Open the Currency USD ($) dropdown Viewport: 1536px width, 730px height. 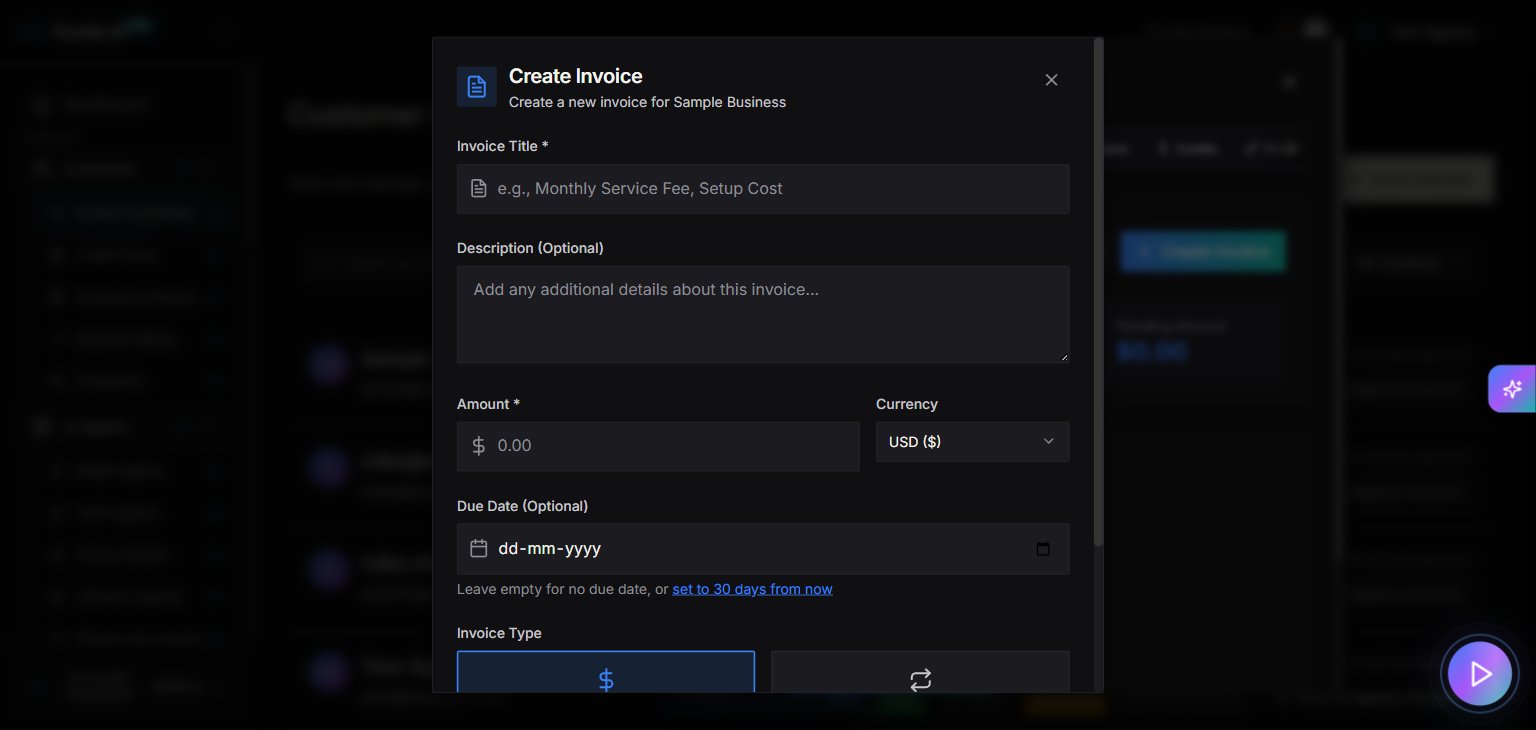pyautogui.click(x=972, y=442)
